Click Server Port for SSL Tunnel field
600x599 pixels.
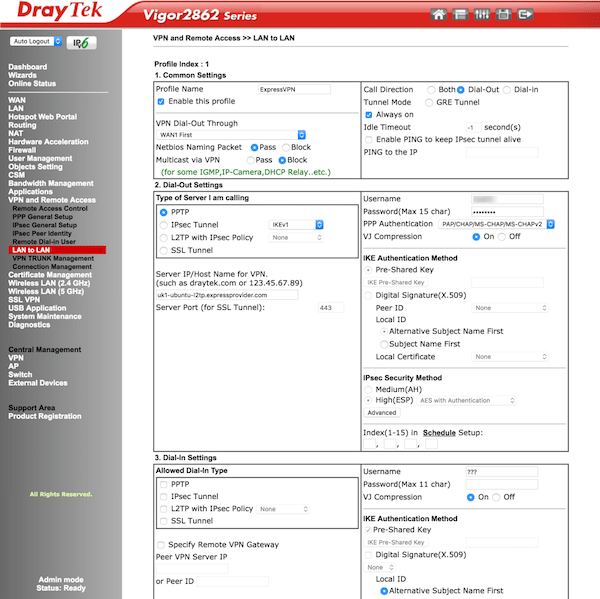[x=331, y=308]
